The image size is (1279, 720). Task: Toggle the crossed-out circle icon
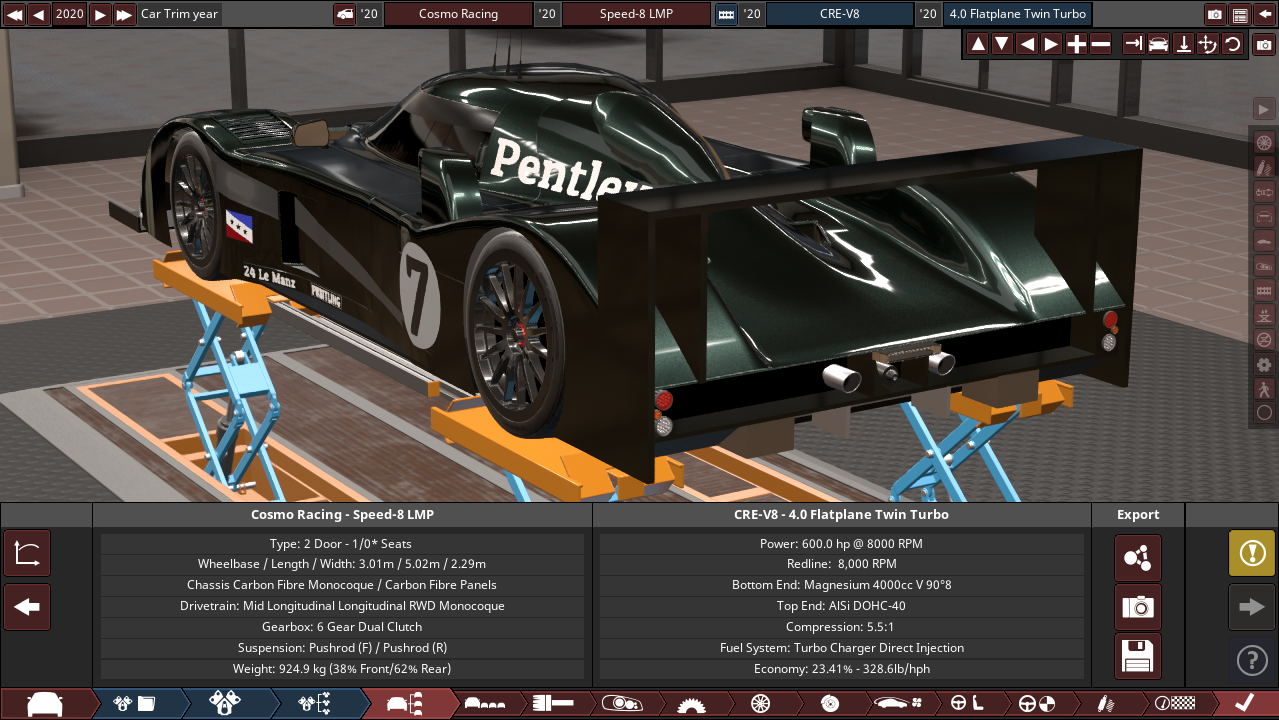(x=1264, y=339)
